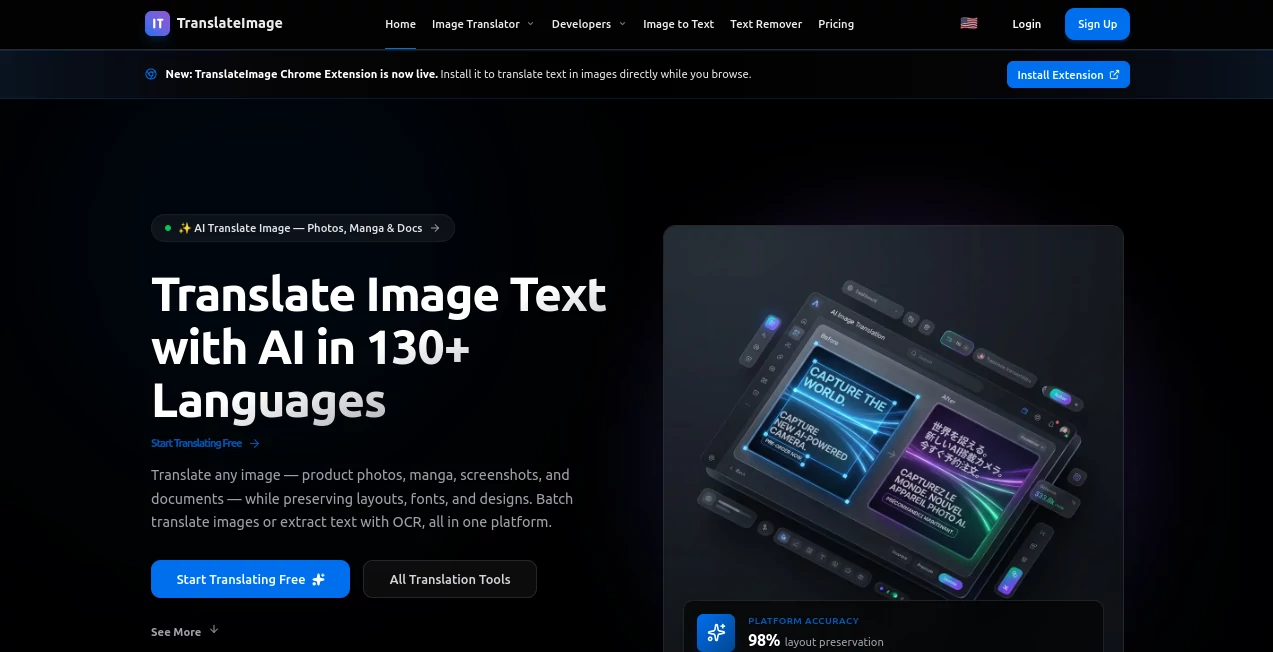Screen dimensions: 1273x652
Task: Click the TranslateImage brand name
Action: pos(229,23)
